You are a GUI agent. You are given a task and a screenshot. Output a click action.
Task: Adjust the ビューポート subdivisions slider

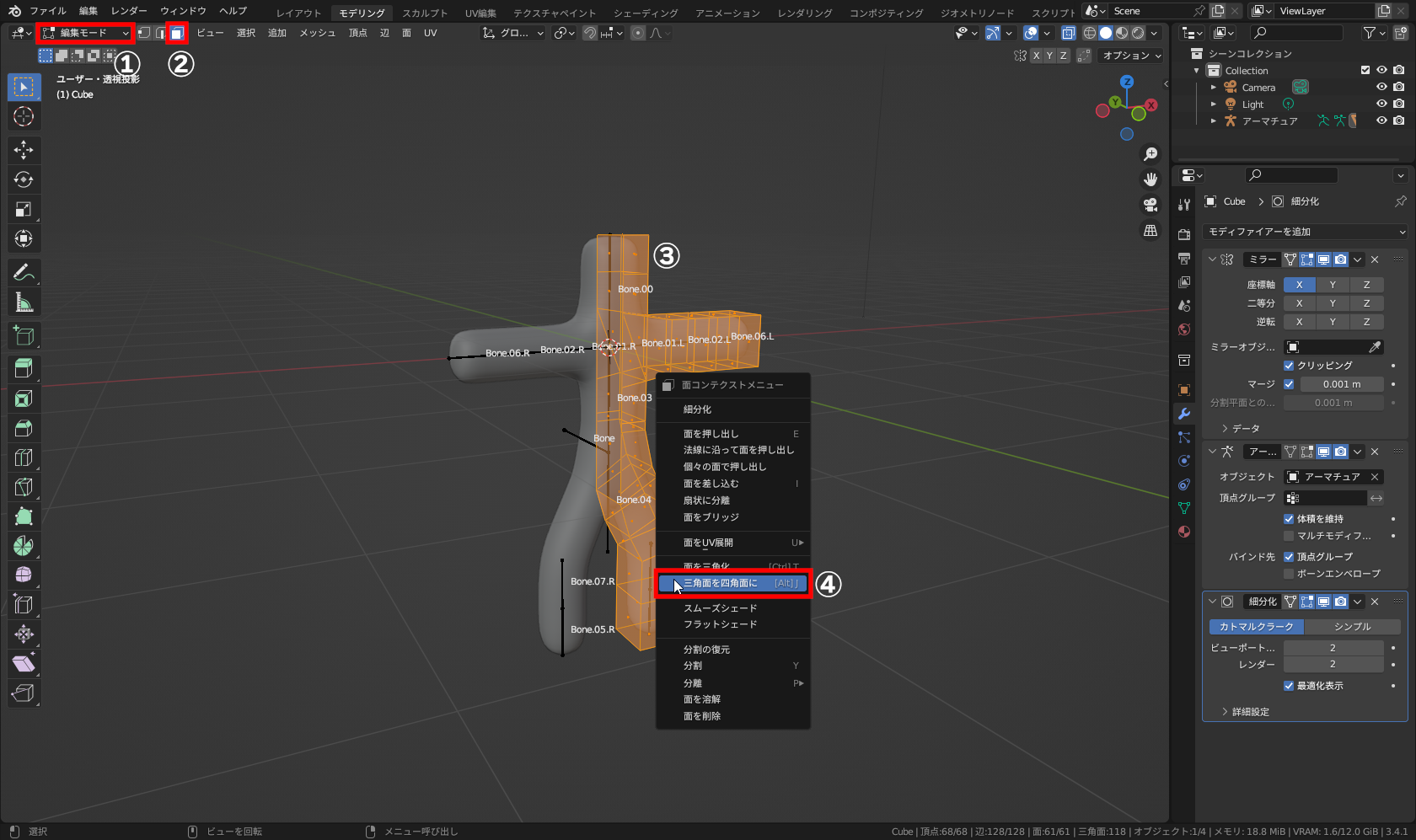[1333, 646]
